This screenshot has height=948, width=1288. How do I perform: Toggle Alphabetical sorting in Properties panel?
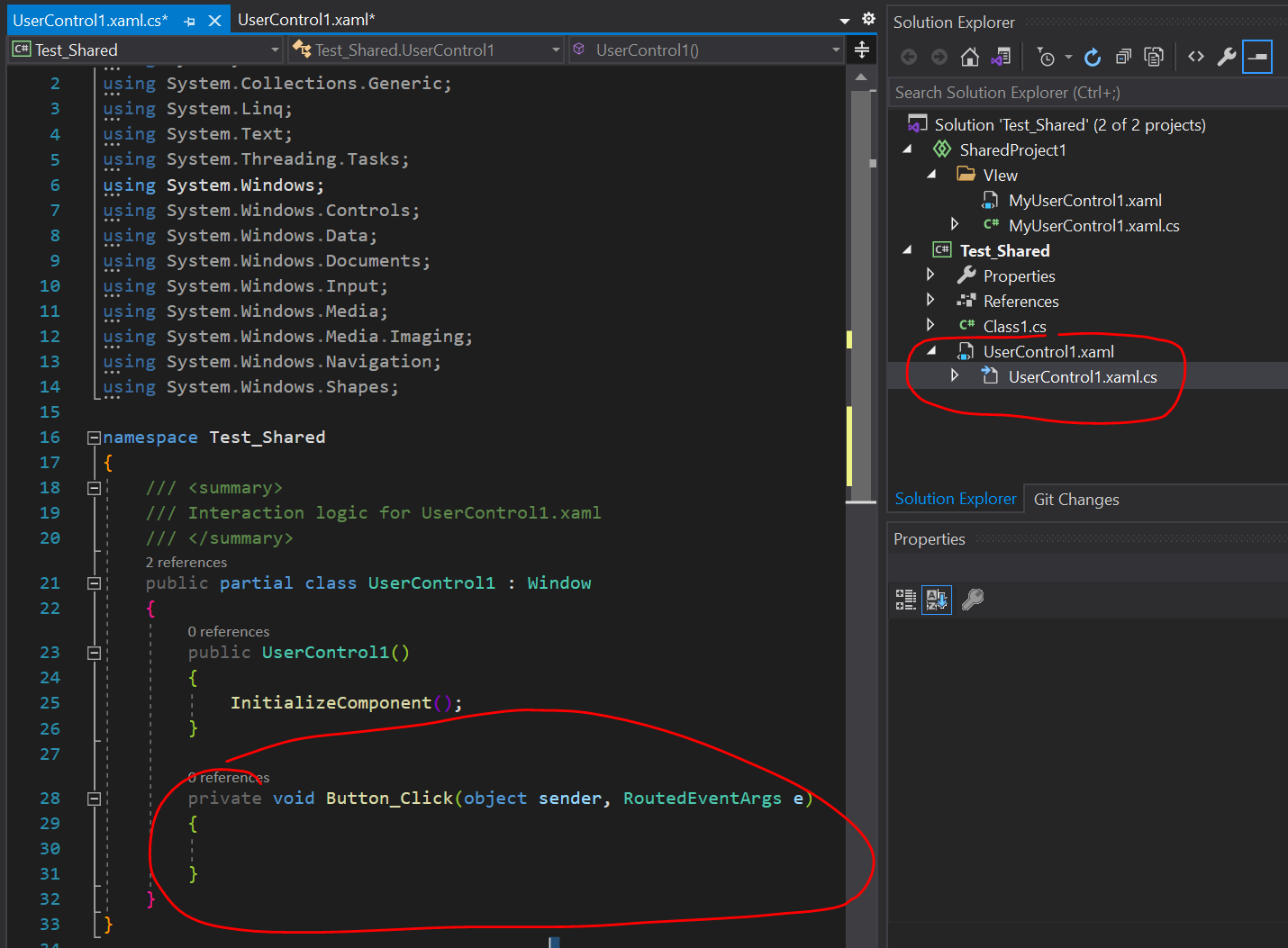coord(937,600)
